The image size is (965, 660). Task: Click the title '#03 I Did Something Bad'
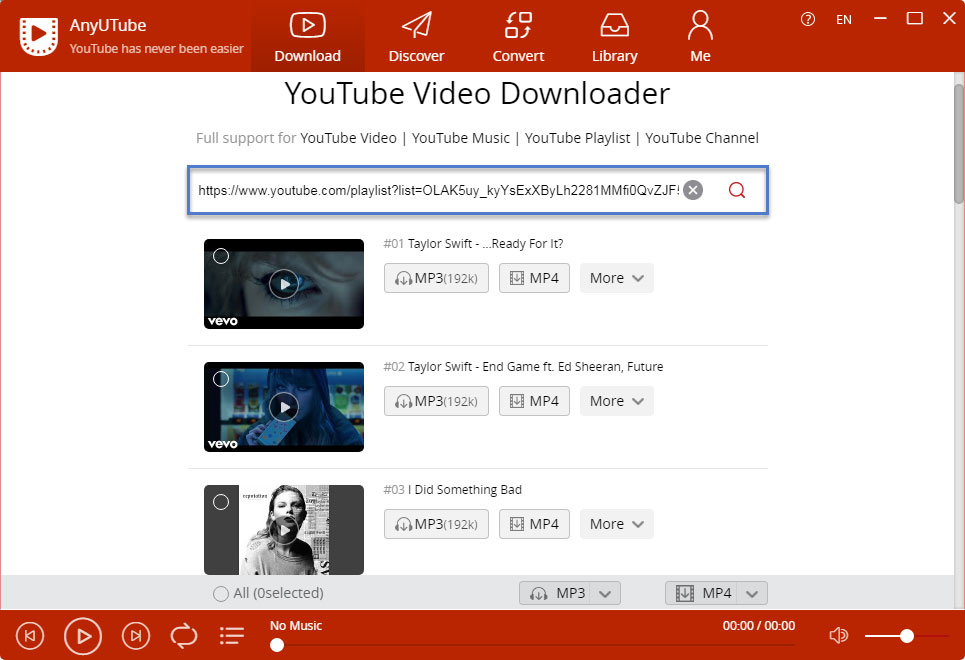452,490
